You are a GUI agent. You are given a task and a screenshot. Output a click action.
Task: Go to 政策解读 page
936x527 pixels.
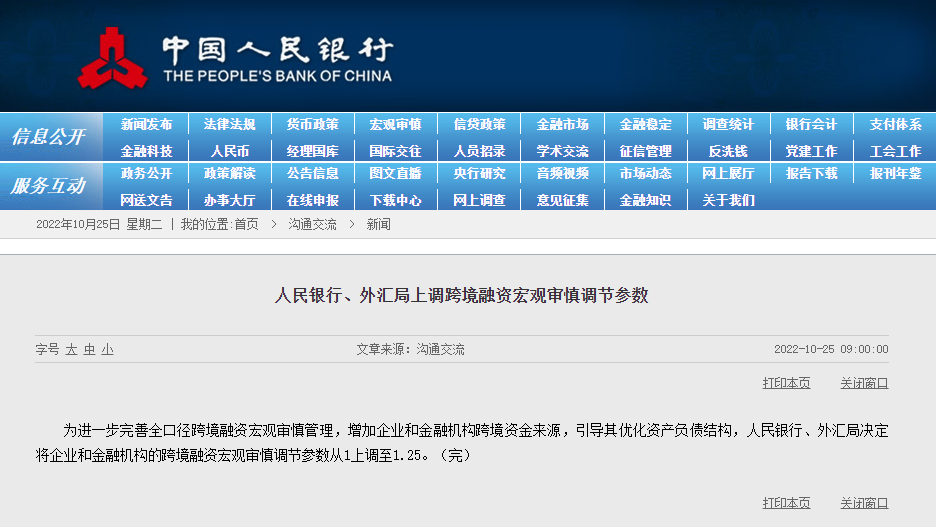229,173
